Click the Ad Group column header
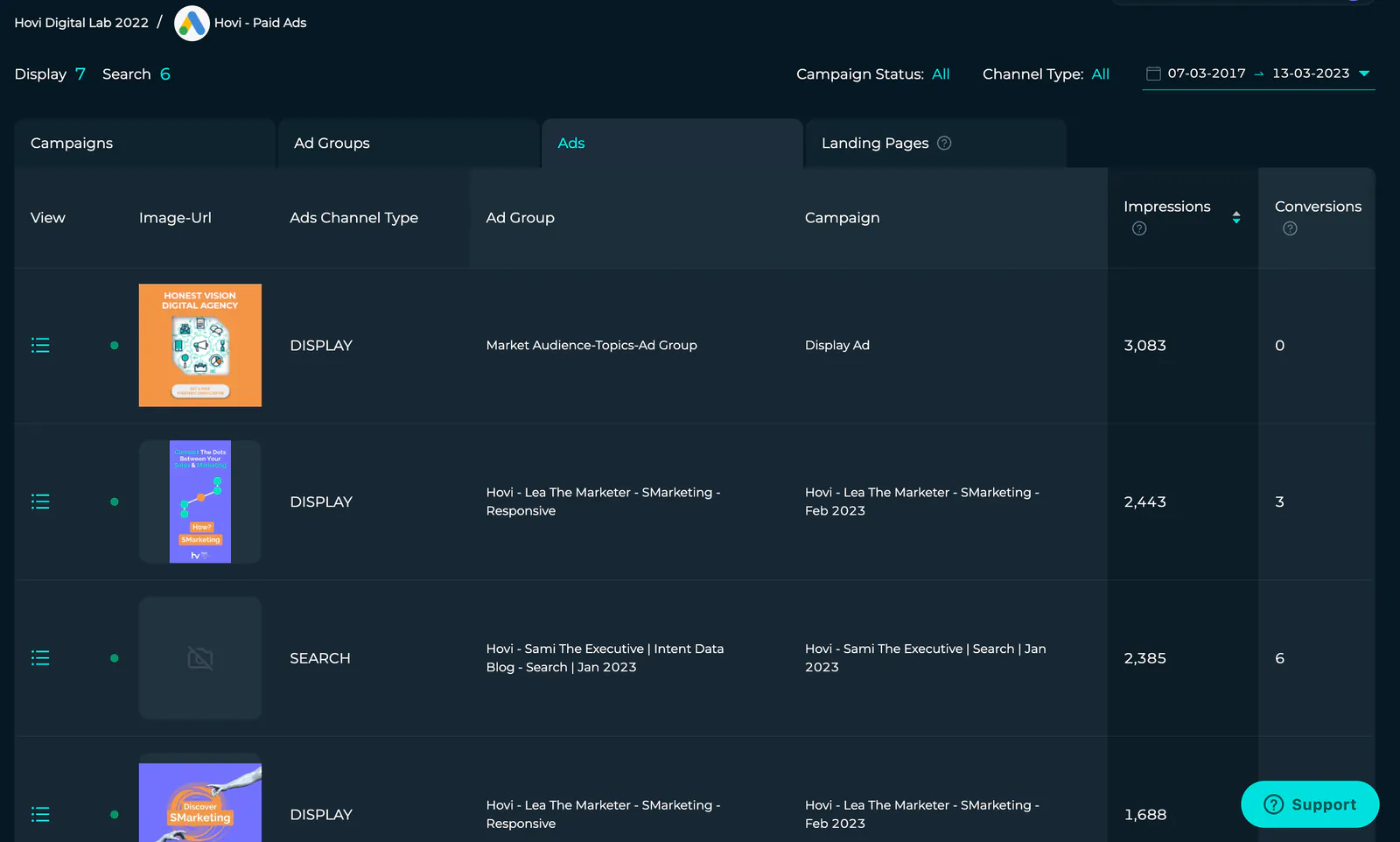The width and height of the screenshot is (1400, 842). (521, 218)
